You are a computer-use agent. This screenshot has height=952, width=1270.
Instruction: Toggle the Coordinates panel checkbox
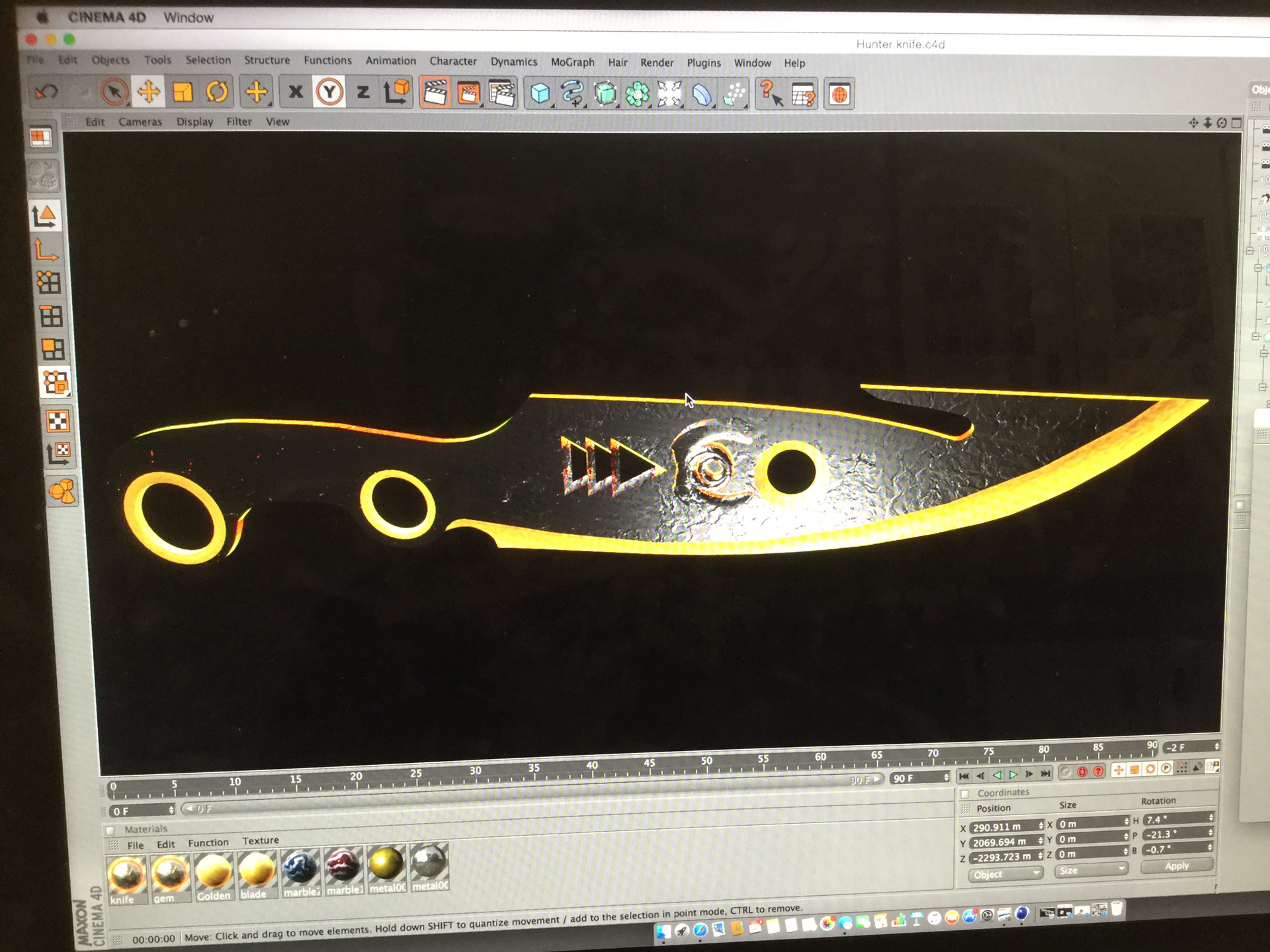[965, 793]
